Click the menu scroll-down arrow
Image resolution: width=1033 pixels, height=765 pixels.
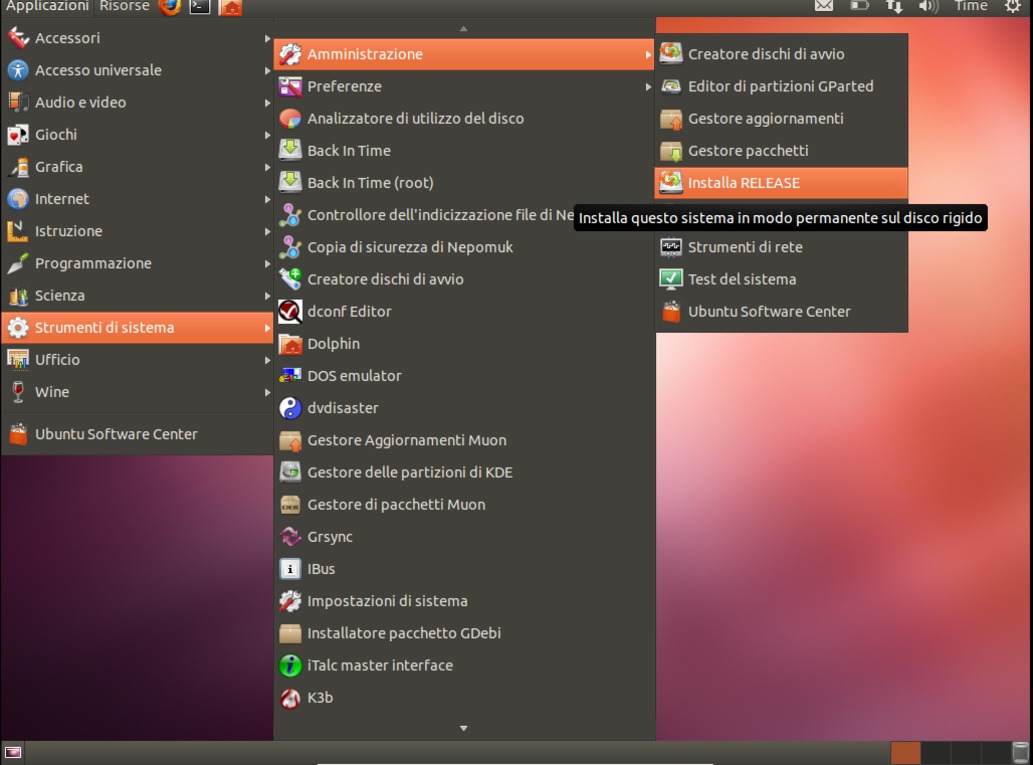pyautogui.click(x=464, y=728)
